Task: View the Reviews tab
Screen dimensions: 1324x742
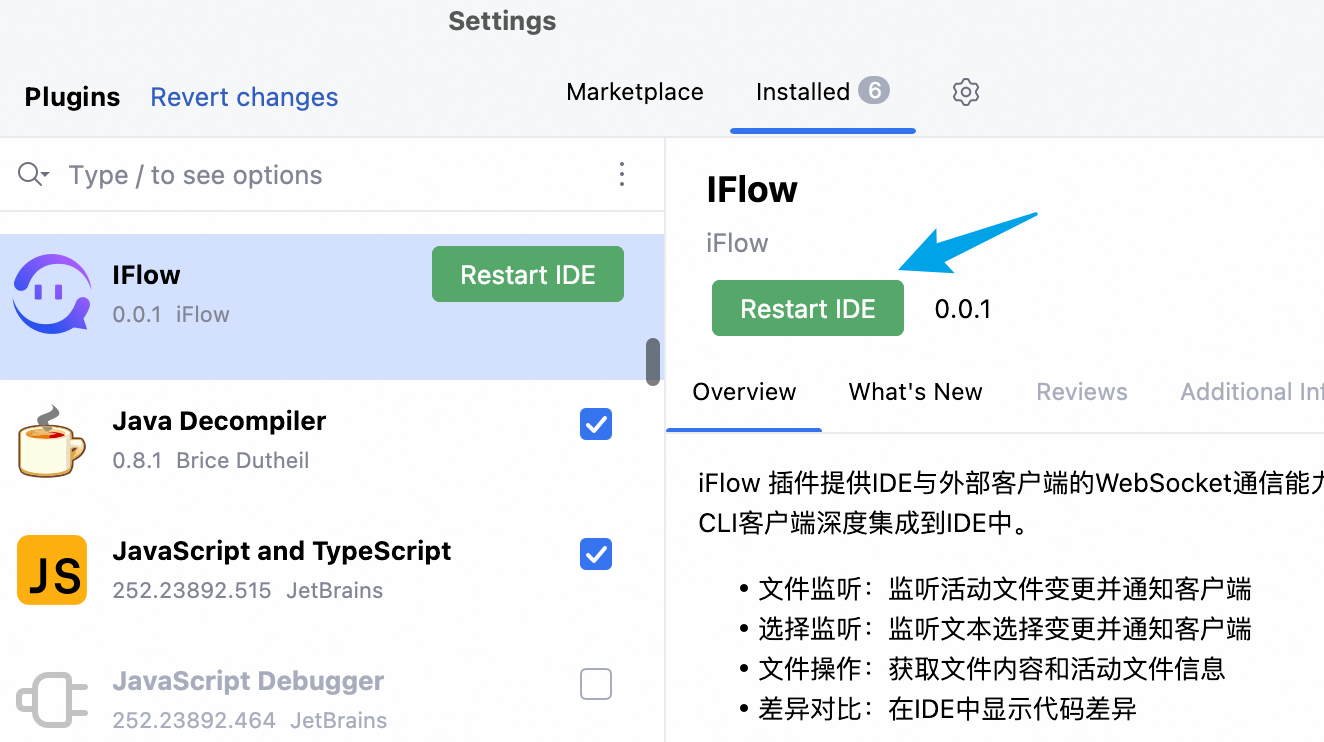Action: coord(1081,391)
